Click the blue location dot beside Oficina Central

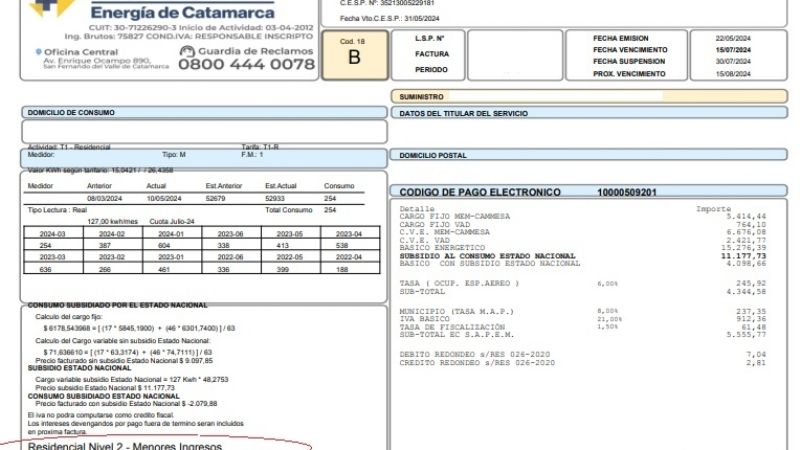pyautogui.click(x=38, y=52)
